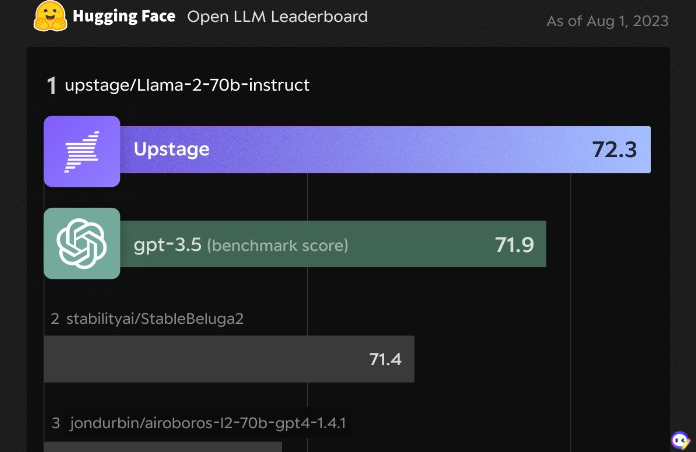Click the gpt-3.5 label in the green bar
Viewport: 696px width, 452px height.
[167, 244]
